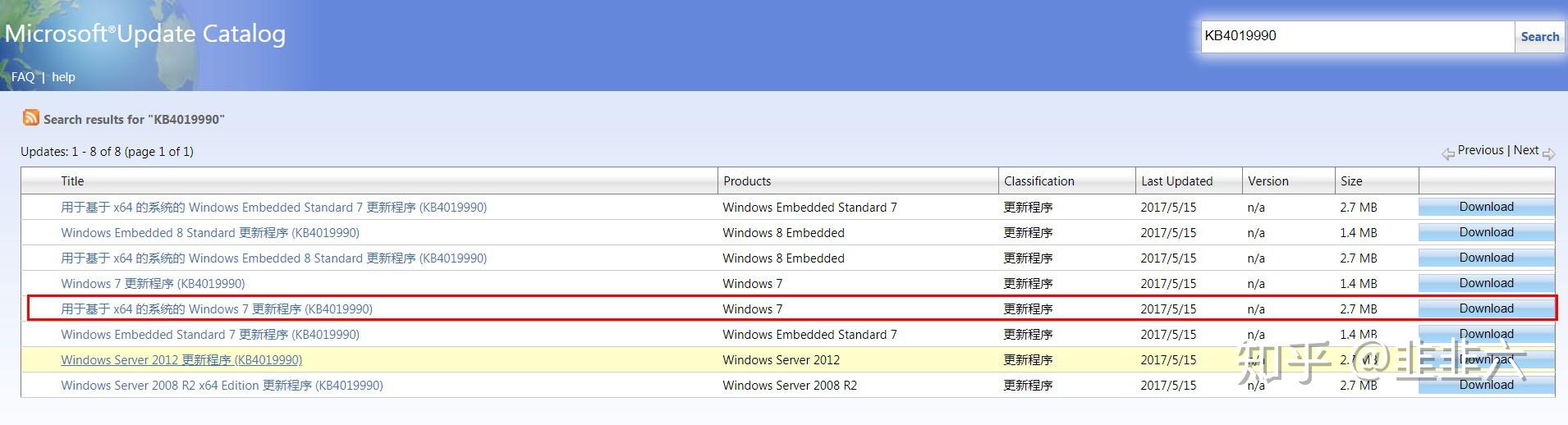Sort results by Title column
The height and width of the screenshot is (425, 1568).
click(x=72, y=181)
